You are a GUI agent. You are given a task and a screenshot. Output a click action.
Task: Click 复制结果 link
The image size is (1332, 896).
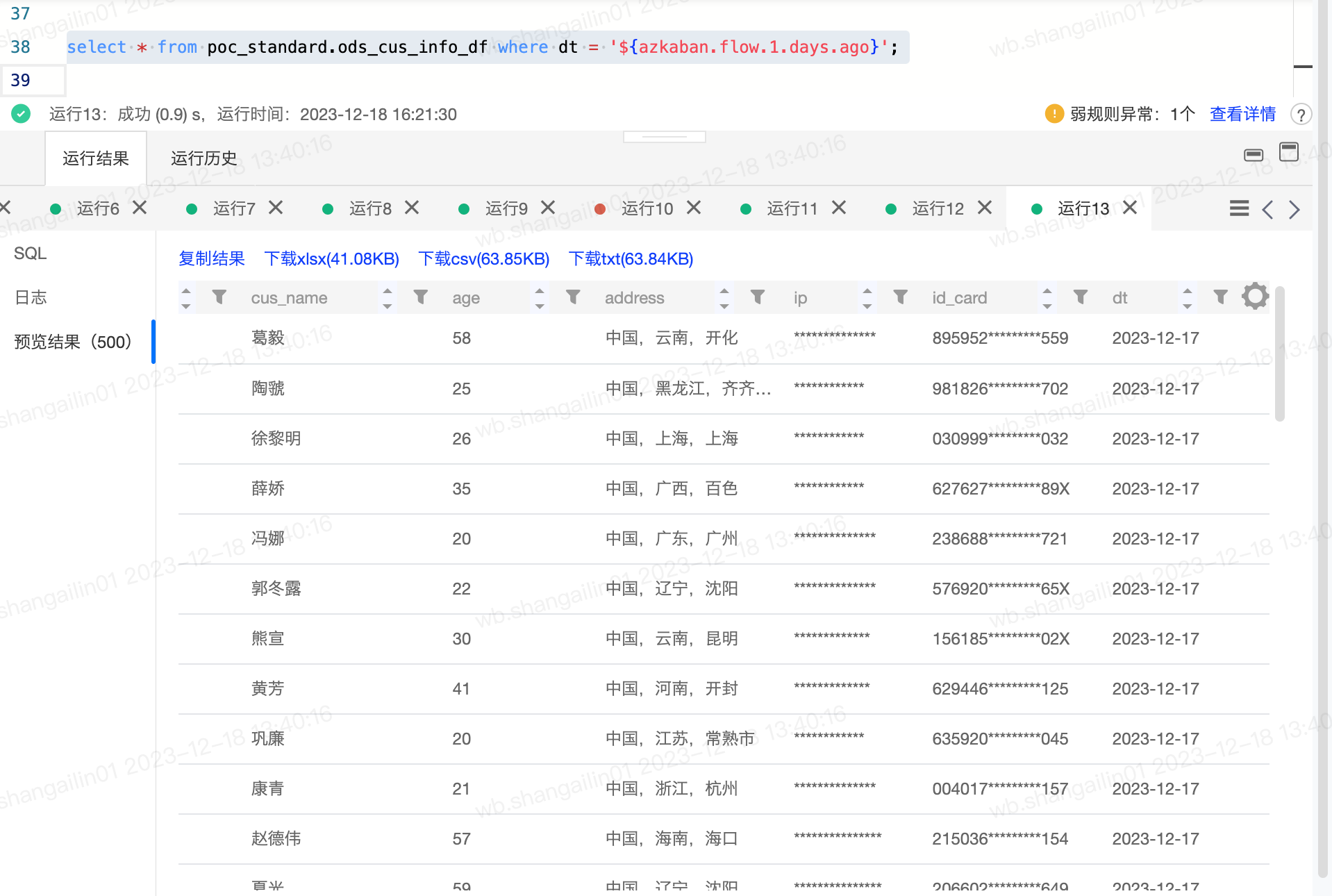click(x=212, y=258)
